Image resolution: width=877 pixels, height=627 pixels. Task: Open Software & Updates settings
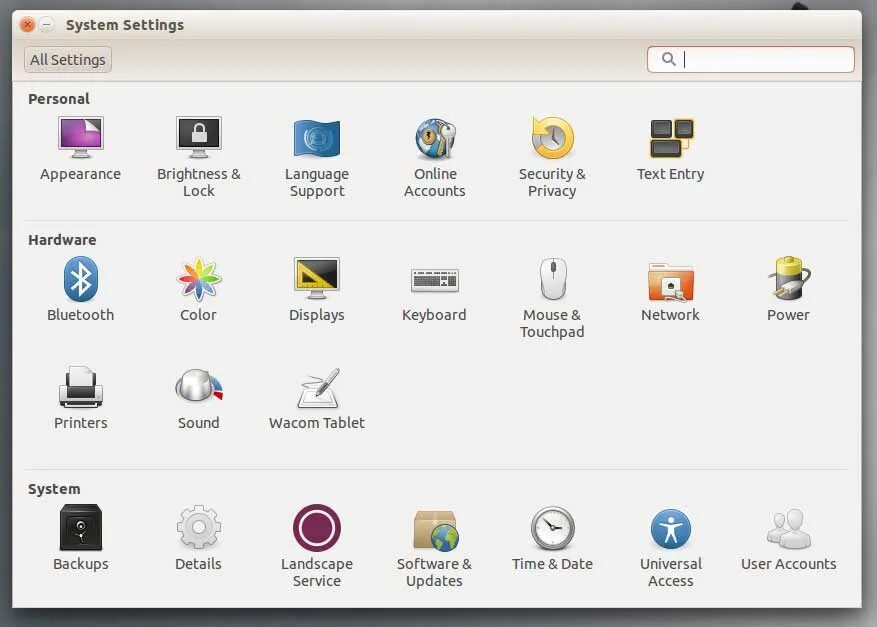(435, 548)
